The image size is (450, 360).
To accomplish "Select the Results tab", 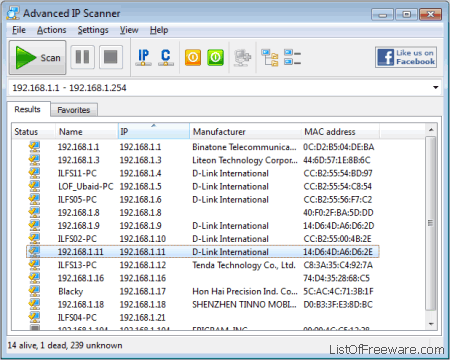I will [28, 109].
